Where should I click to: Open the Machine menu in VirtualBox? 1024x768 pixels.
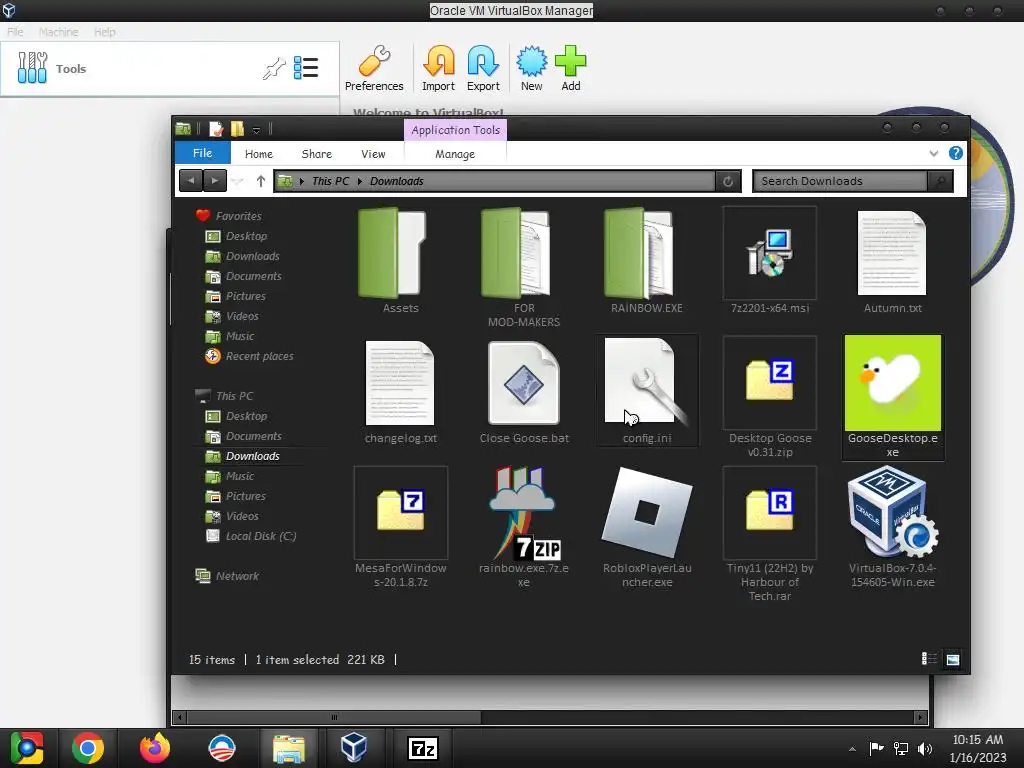[x=58, y=31]
